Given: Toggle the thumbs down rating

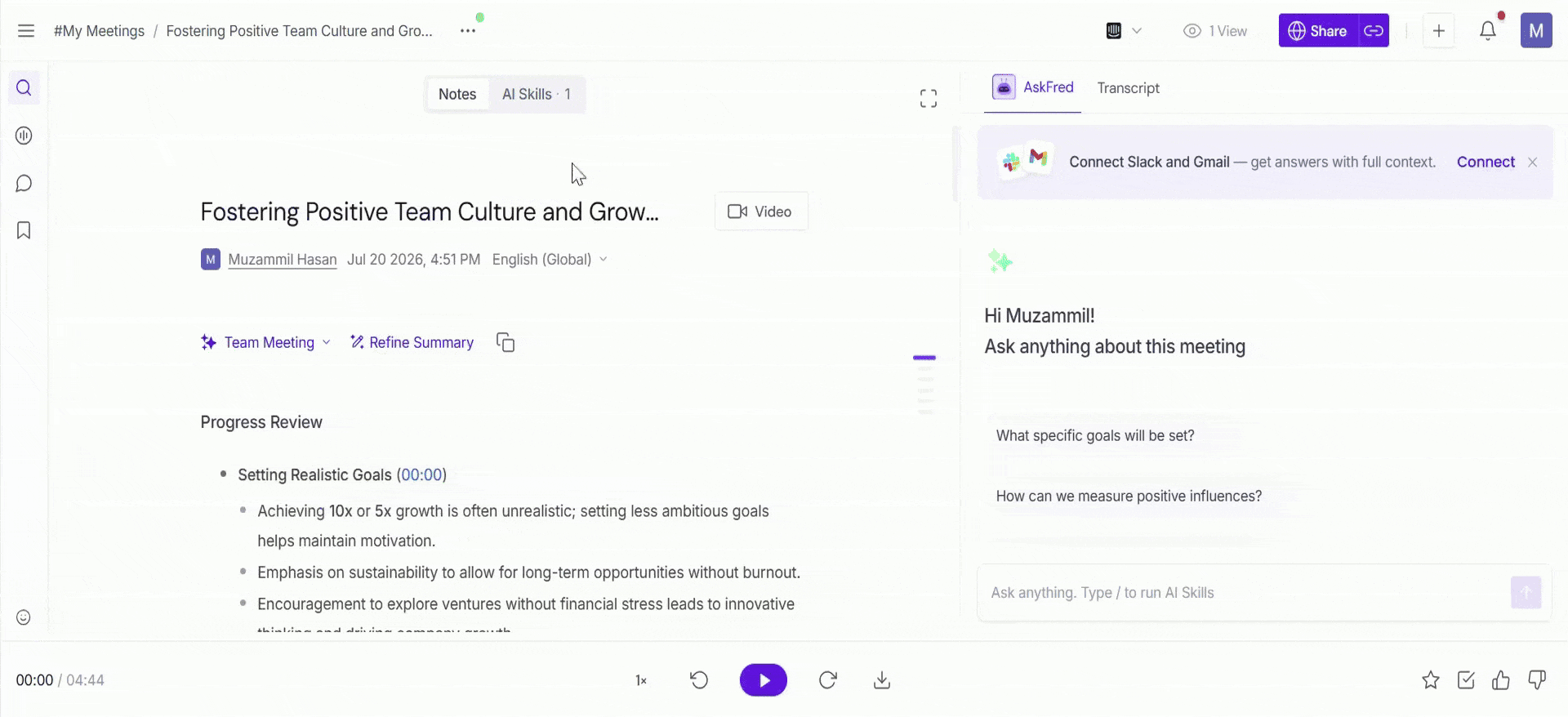Looking at the screenshot, I should point(1537,680).
